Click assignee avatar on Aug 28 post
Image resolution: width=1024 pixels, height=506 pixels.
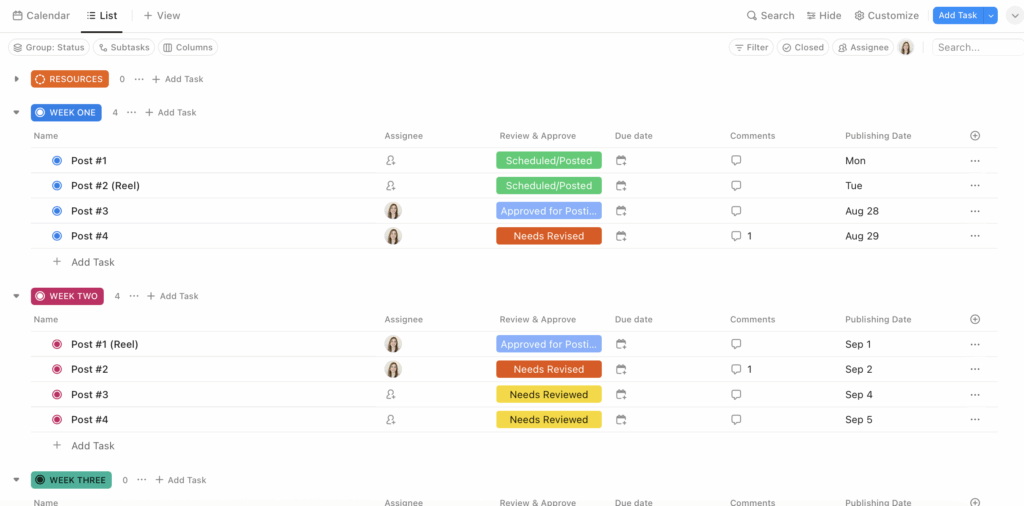click(392, 211)
